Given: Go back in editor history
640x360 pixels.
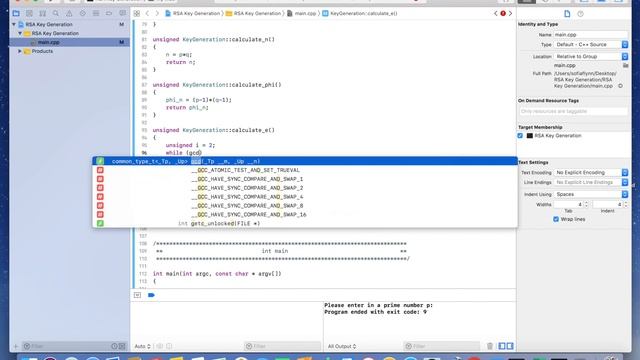Looking at the screenshot, I should (147, 13).
